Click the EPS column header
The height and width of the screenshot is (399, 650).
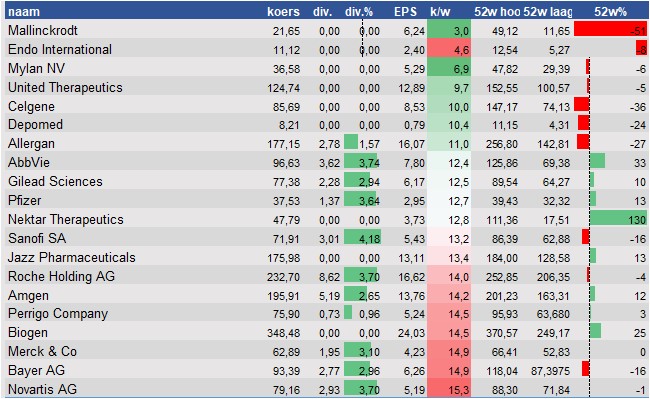coord(405,11)
